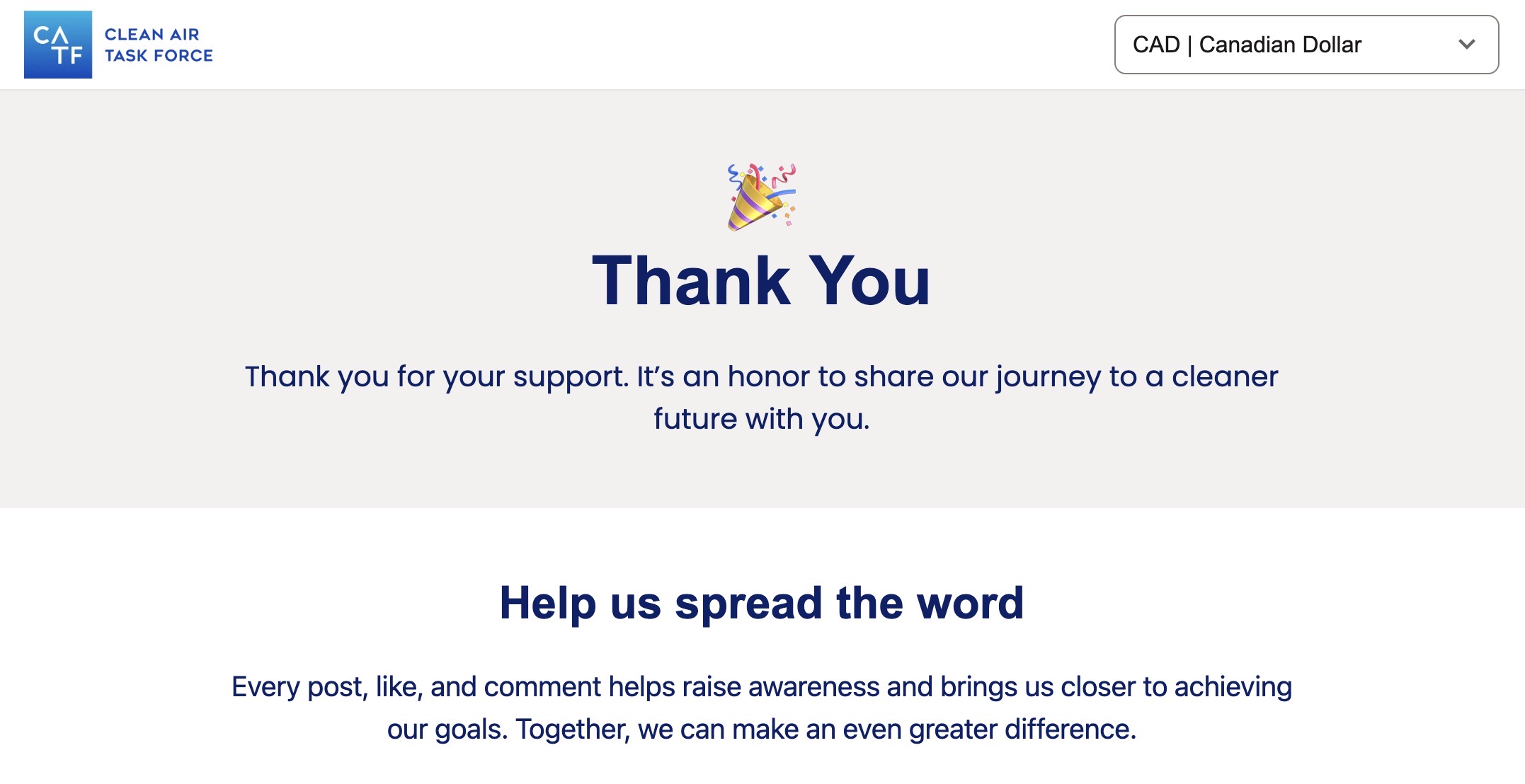
Task: Select the 'Every post, like, and comment' line
Action: [761, 687]
